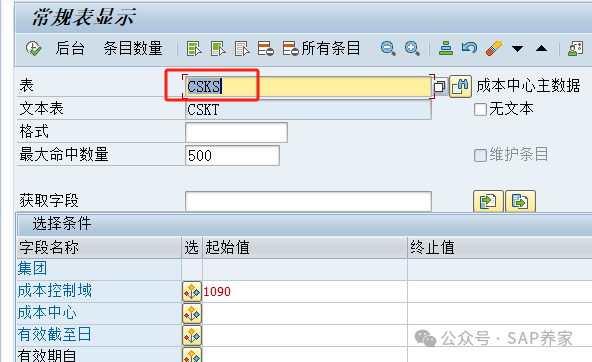Click the 成本控制域 field name link

point(55,291)
